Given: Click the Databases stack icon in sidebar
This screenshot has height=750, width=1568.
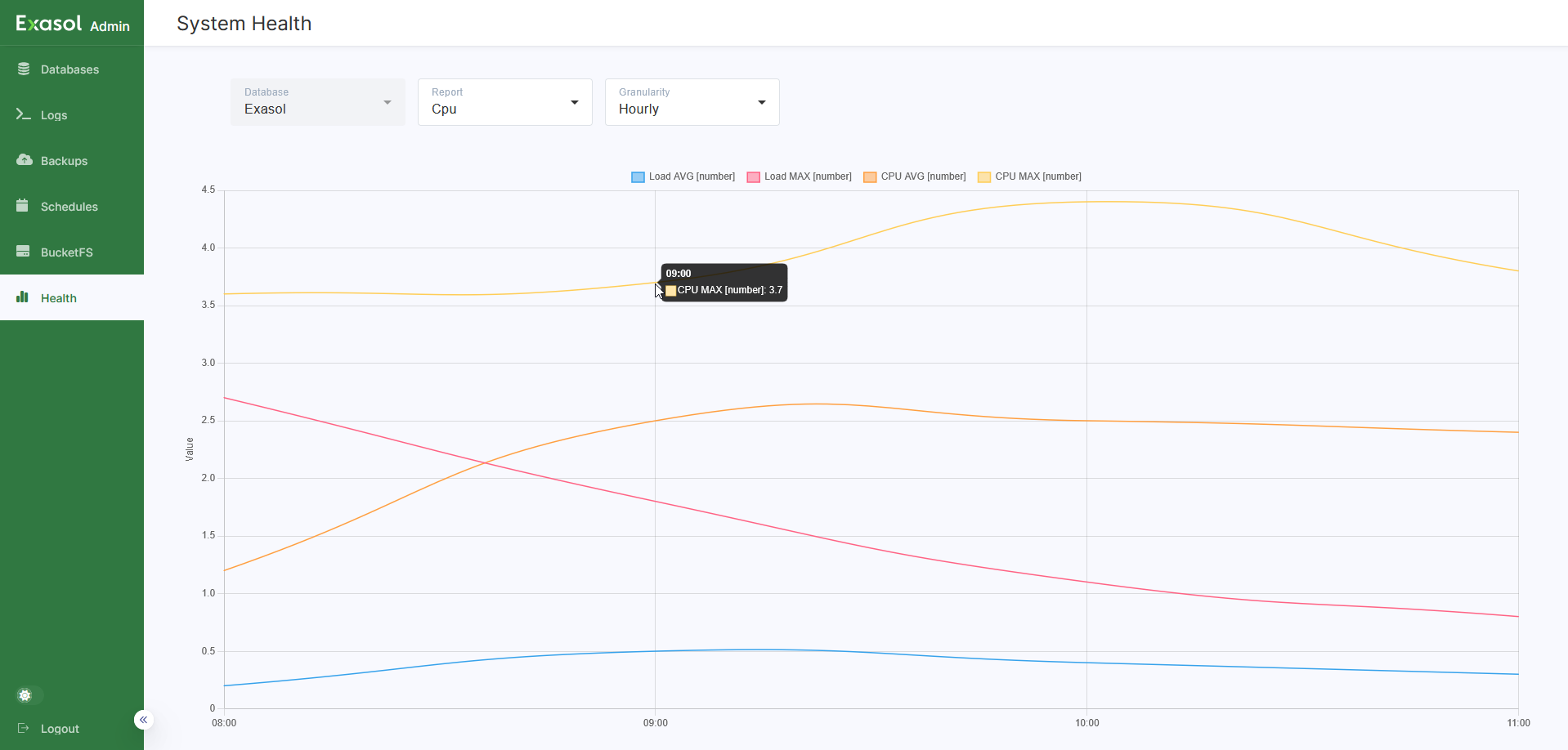Looking at the screenshot, I should click(24, 69).
